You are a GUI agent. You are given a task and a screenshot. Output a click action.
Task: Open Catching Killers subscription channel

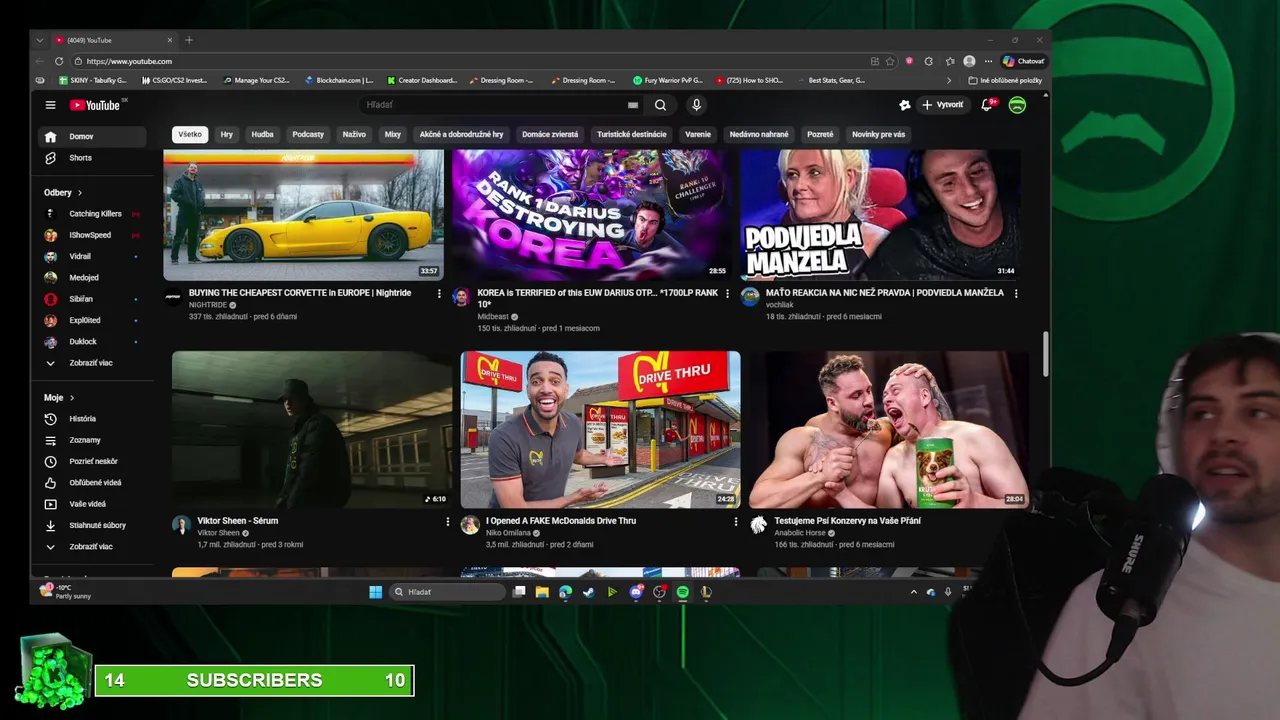coord(93,214)
